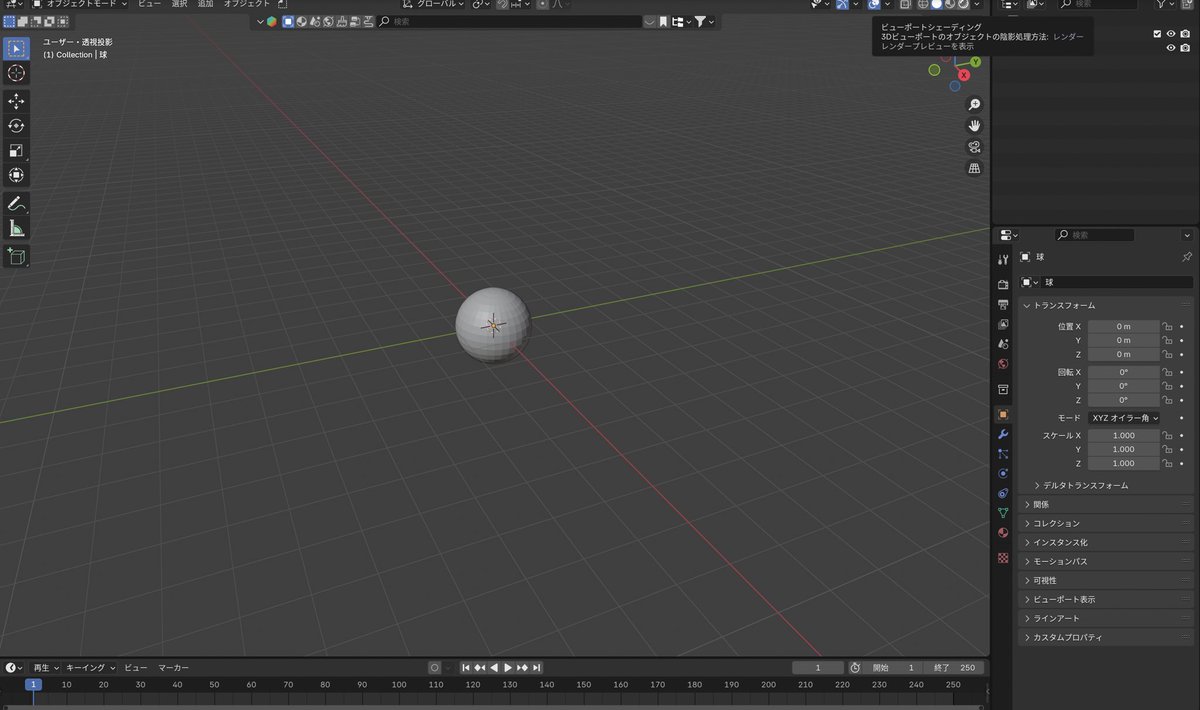Screen dimensions: 1200x710
Task: Click the pan view hand icon
Action: pyautogui.click(x=974, y=126)
